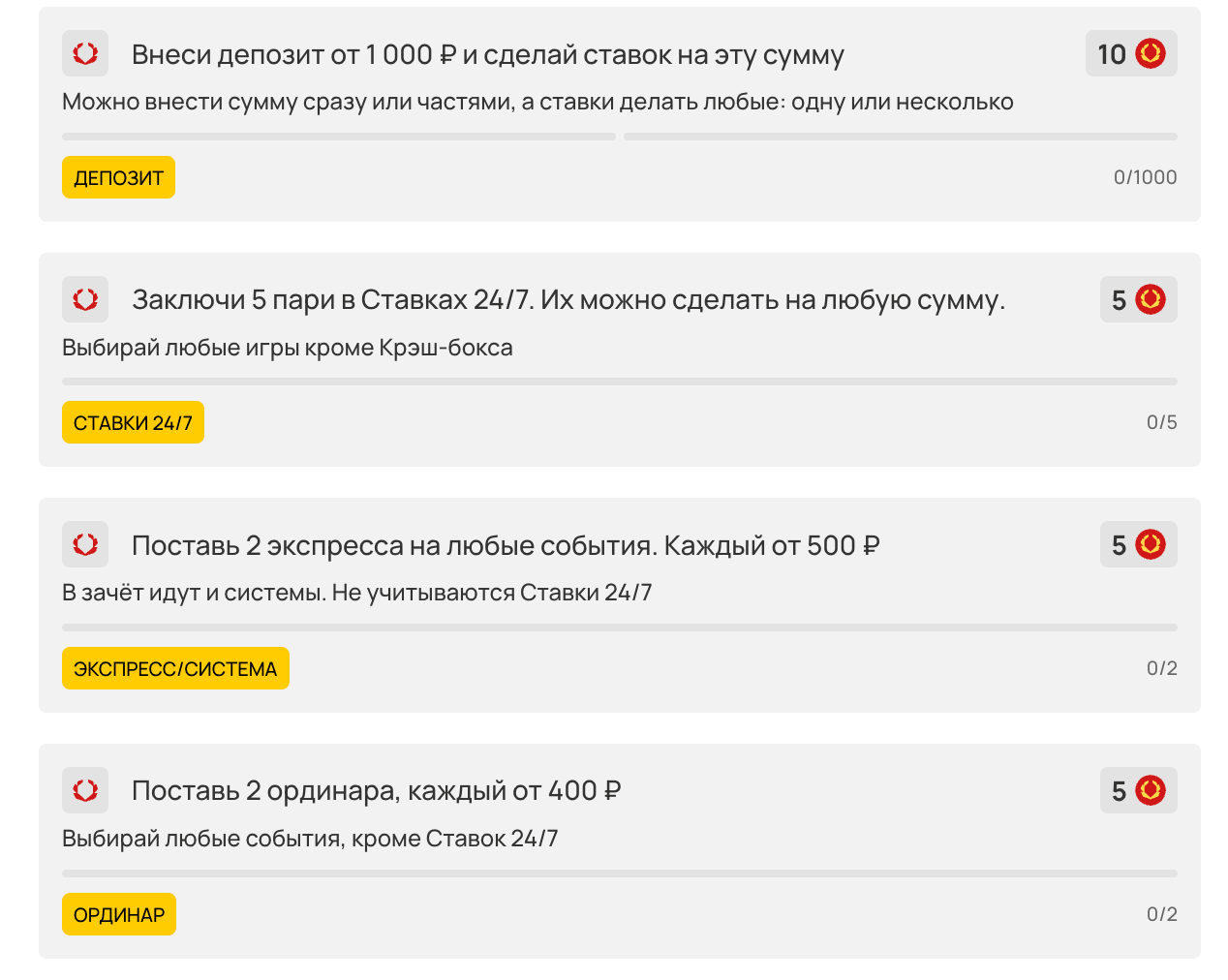Viewport: 1228px width, 980px height.
Task: Click the 0/1000 deposit progress counter
Action: 1145,177
